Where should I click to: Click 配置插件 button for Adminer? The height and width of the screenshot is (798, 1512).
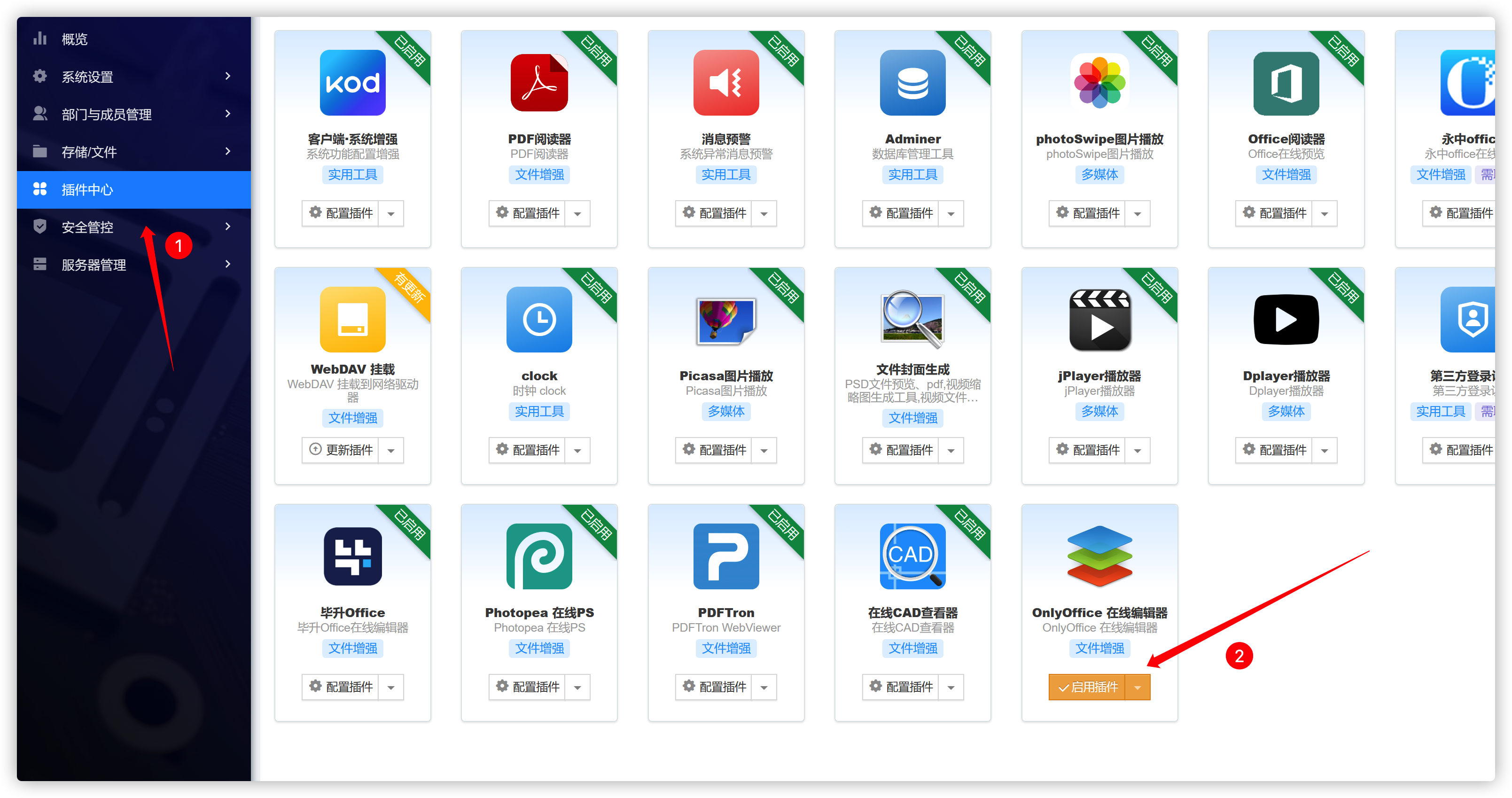point(900,213)
